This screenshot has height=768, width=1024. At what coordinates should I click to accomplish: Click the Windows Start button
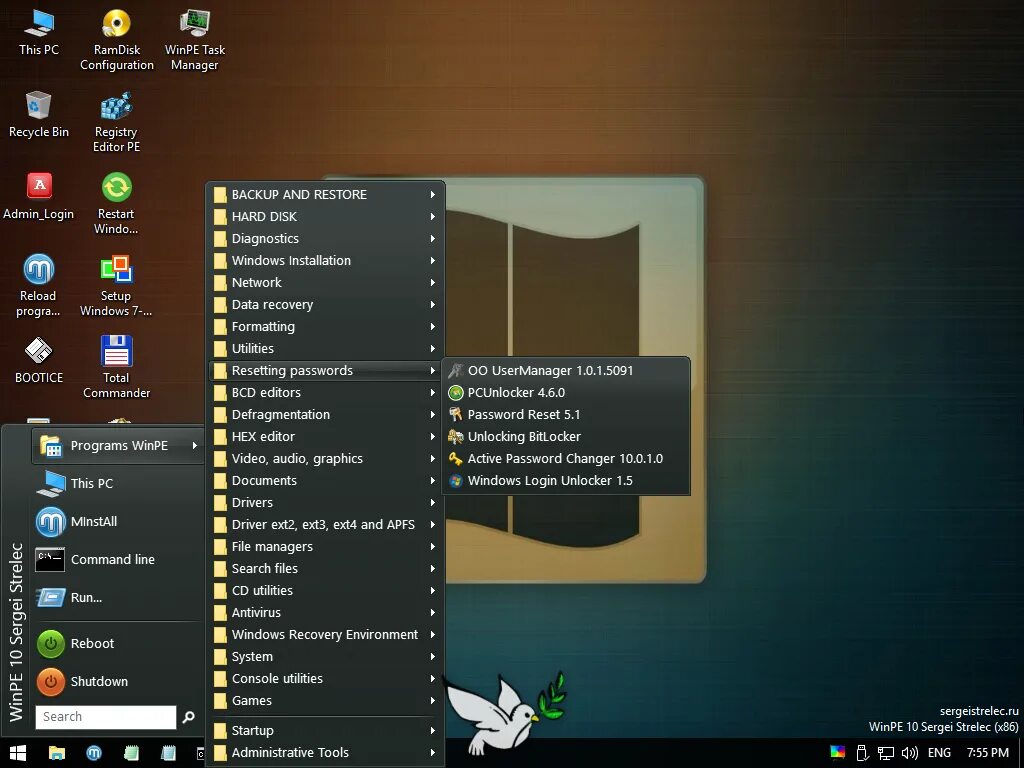click(18, 753)
